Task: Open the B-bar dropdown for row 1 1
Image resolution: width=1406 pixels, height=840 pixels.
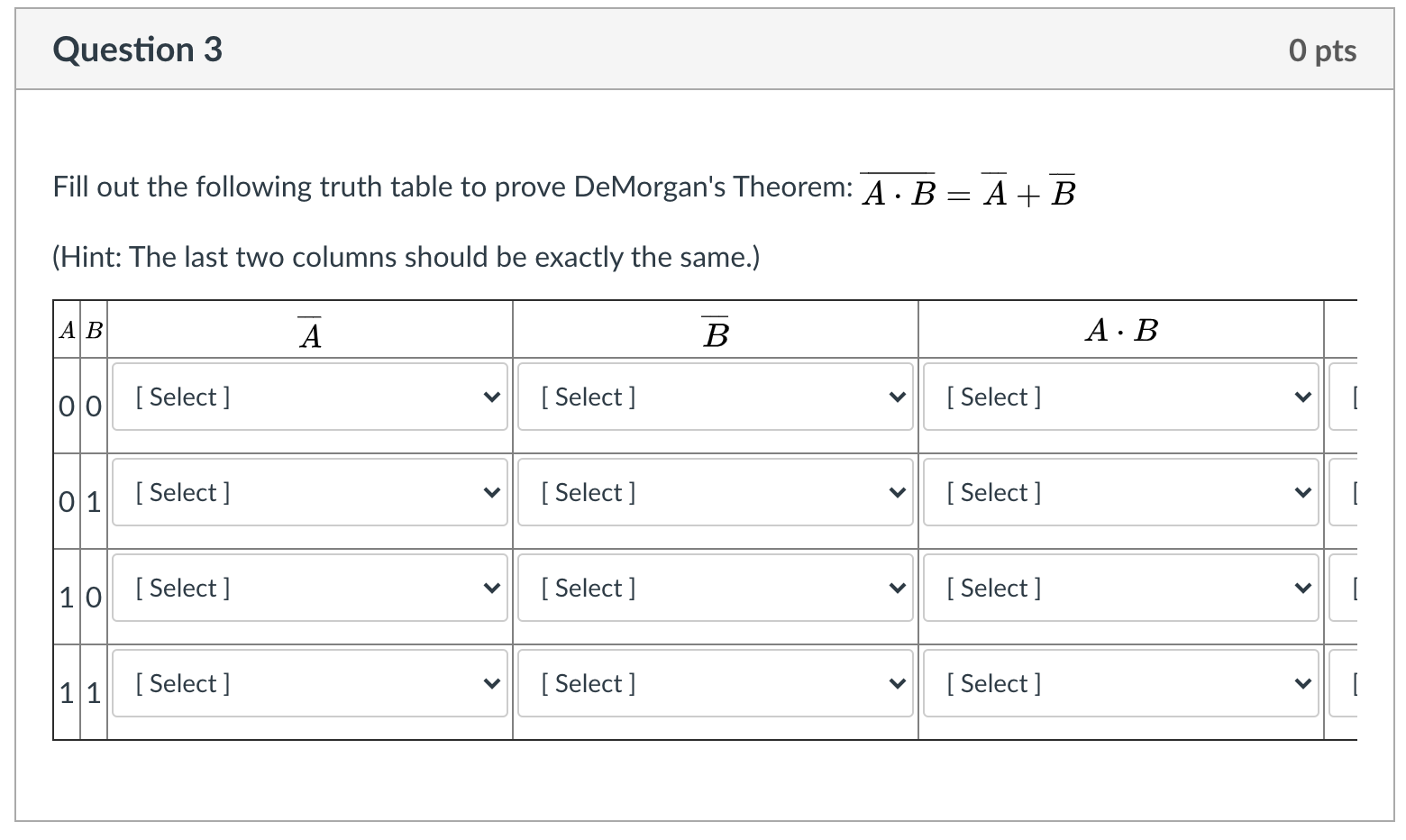Action: coord(714,683)
